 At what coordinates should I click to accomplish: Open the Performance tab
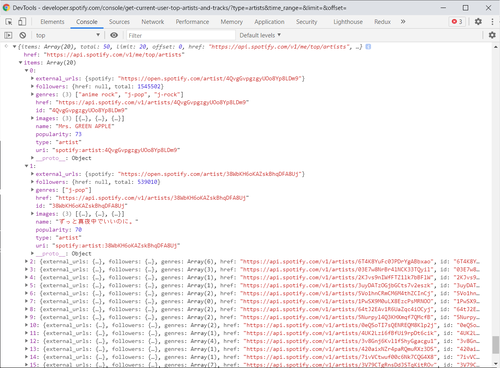point(192,22)
